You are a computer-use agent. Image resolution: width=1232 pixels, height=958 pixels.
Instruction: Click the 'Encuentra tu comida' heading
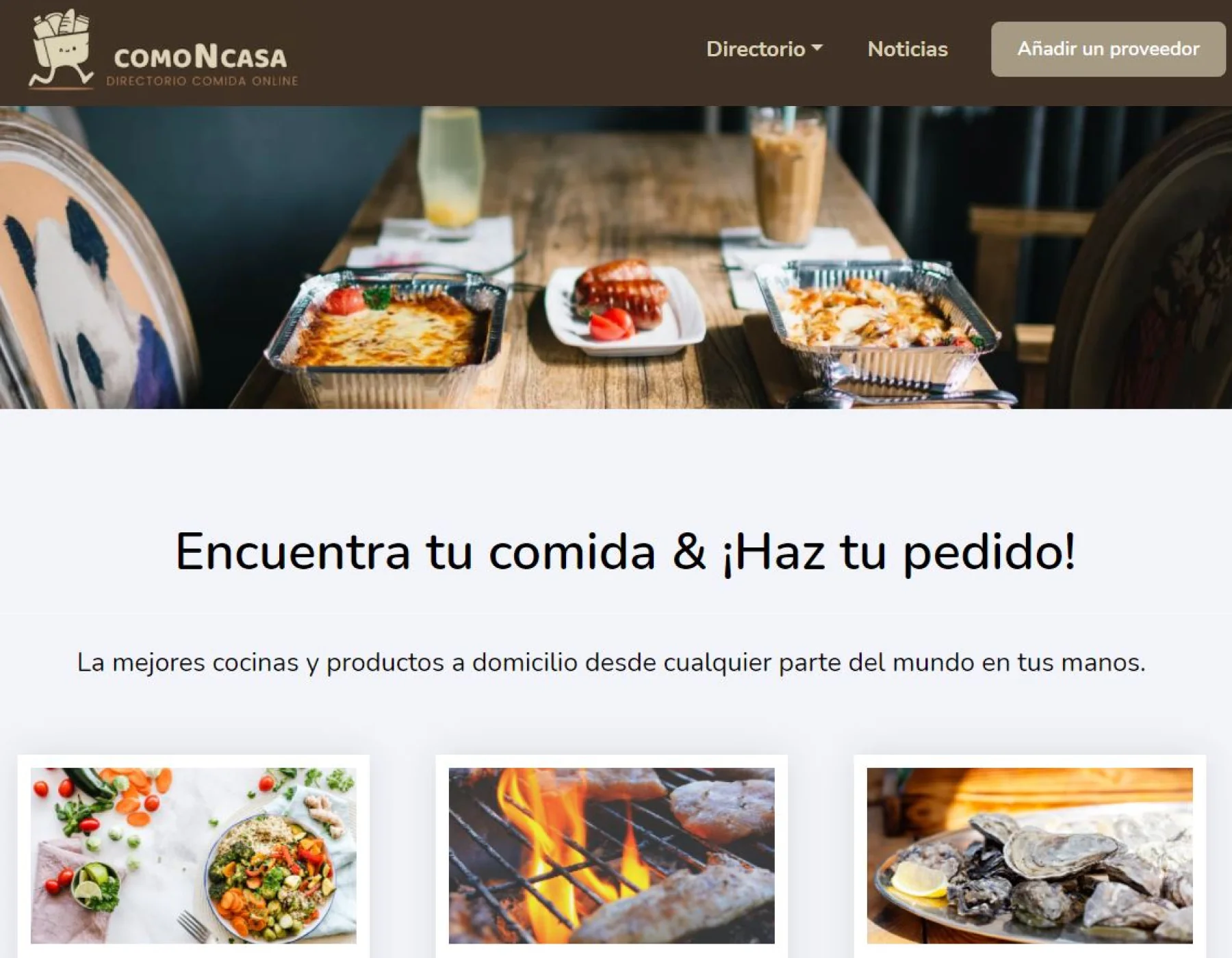[x=626, y=552]
